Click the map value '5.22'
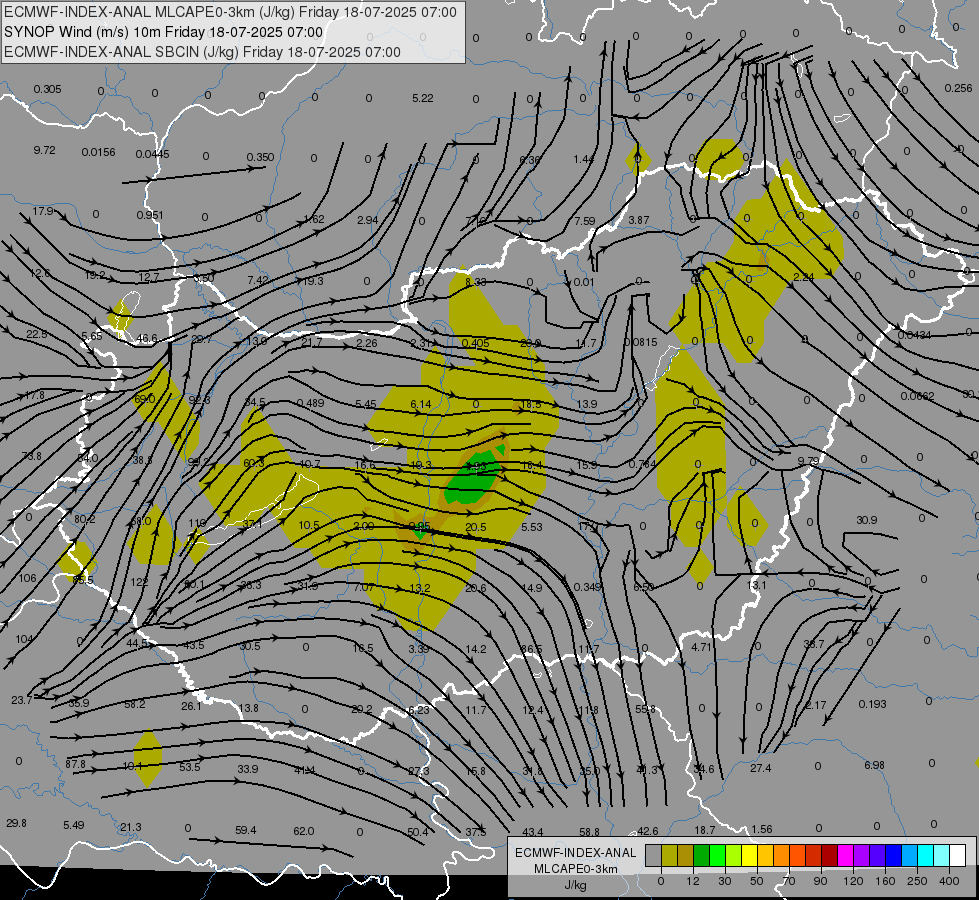This screenshot has width=979, height=900. 423,98
